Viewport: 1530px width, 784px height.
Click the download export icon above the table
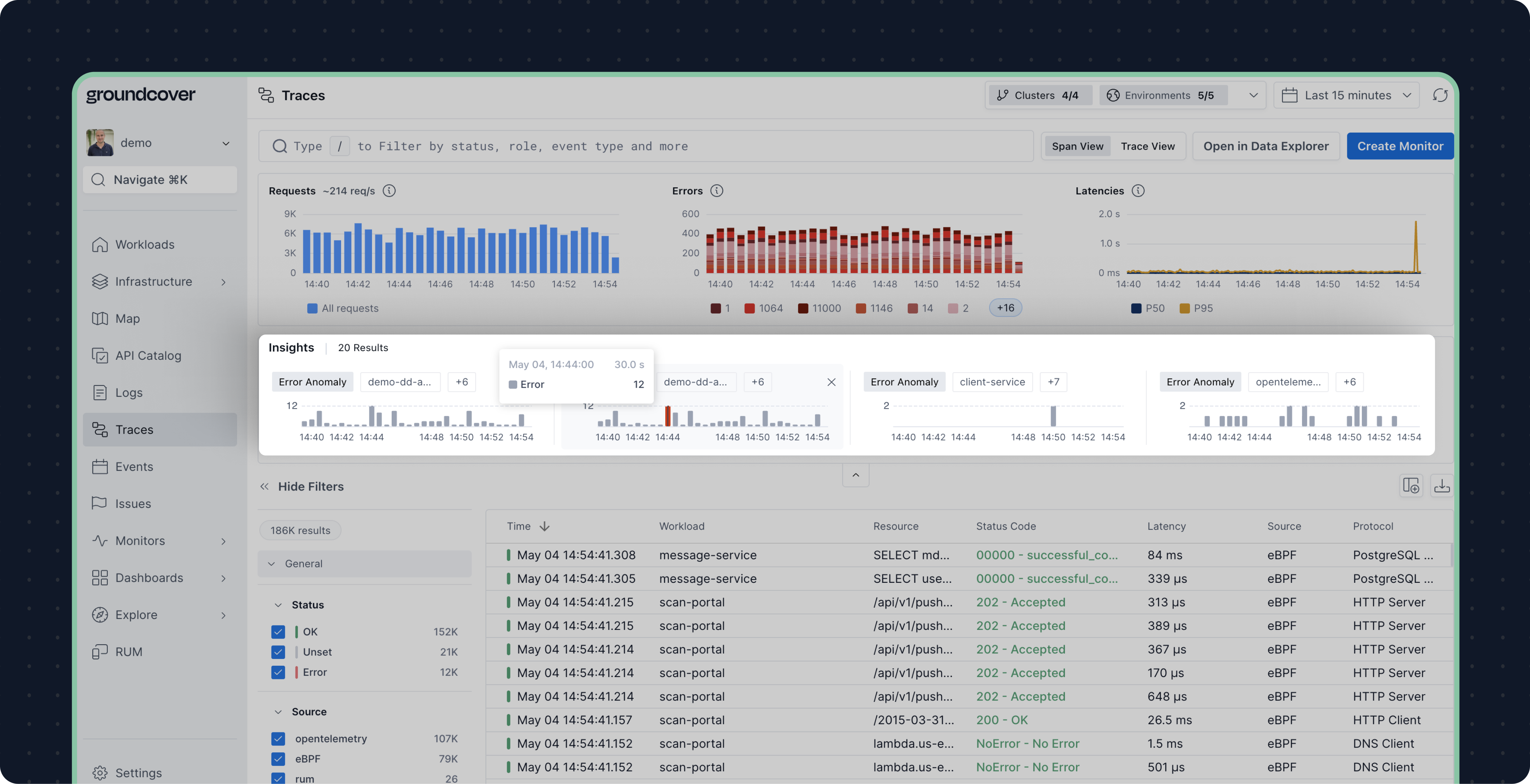pyautogui.click(x=1441, y=486)
